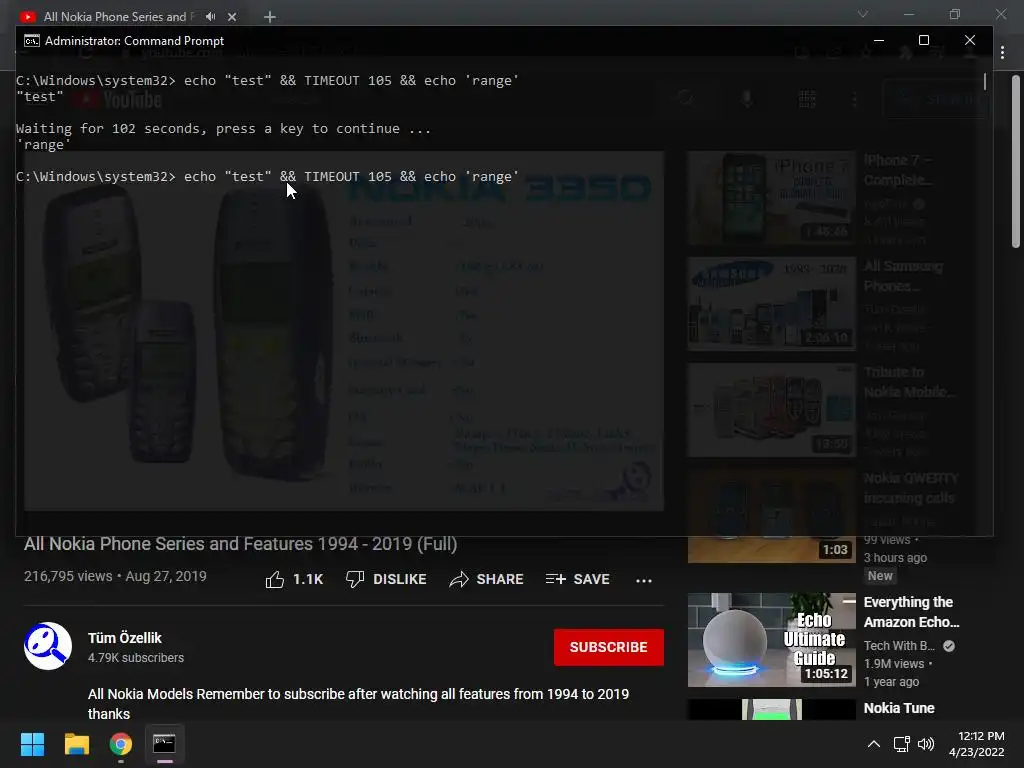The width and height of the screenshot is (1024, 768).
Task: Open a new Chrome tab
Action: tap(270, 16)
